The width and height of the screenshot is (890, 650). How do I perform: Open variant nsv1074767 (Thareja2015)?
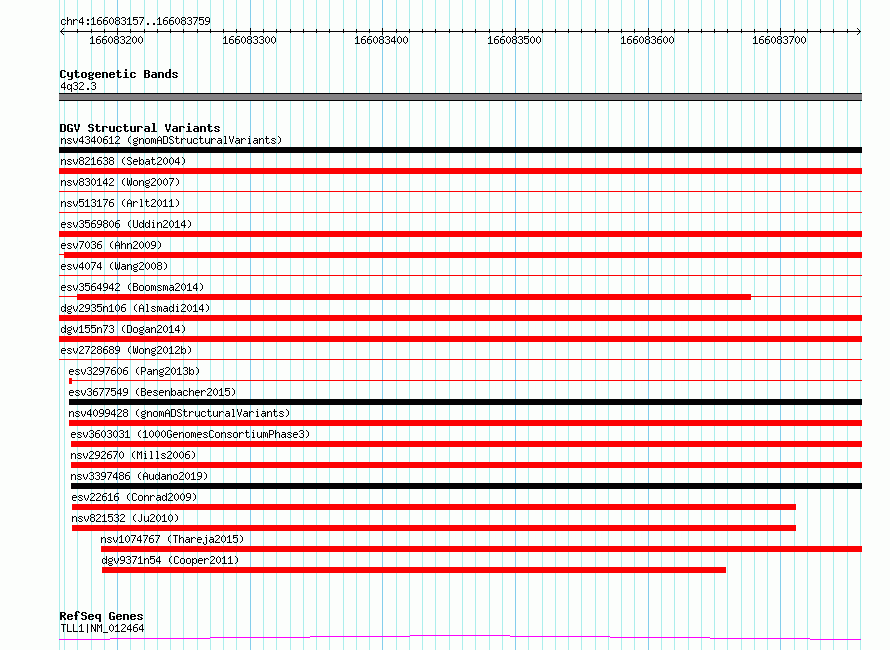172,539
